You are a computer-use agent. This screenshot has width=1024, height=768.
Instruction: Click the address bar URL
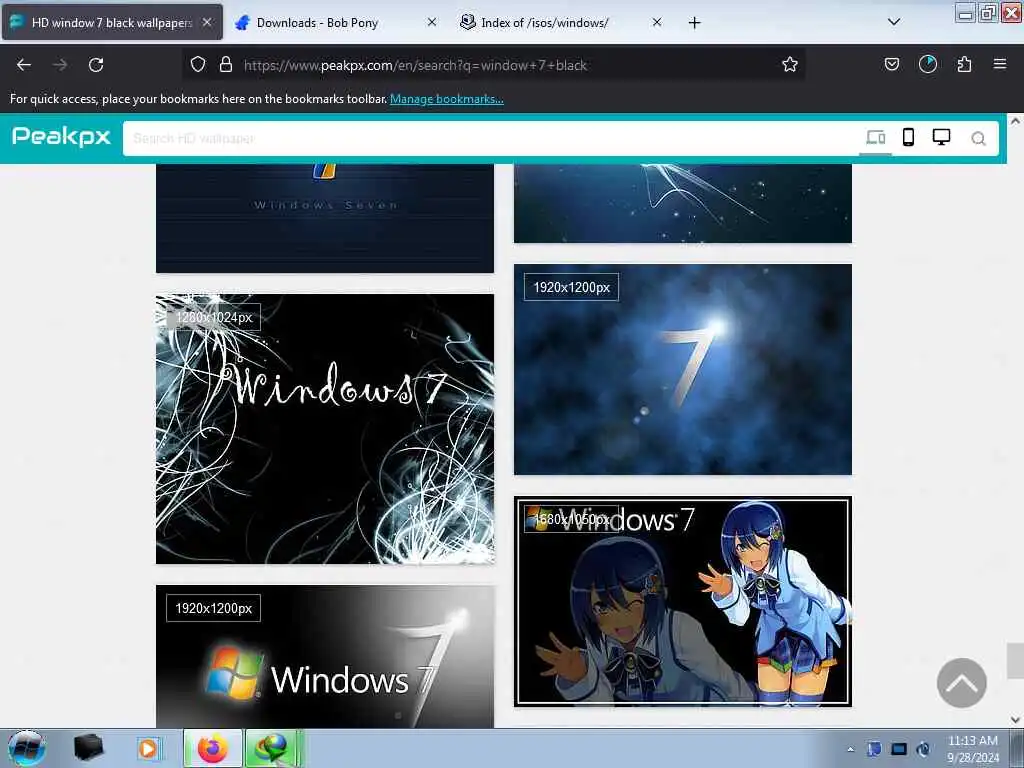415,65
